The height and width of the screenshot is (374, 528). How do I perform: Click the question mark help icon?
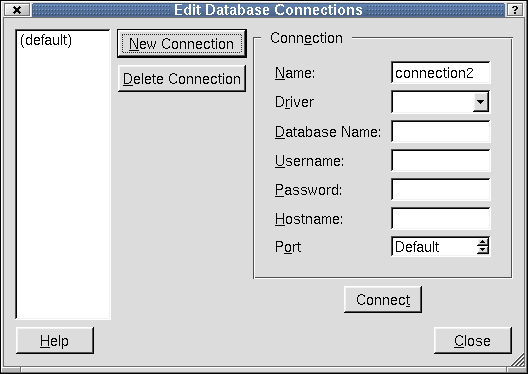point(515,10)
